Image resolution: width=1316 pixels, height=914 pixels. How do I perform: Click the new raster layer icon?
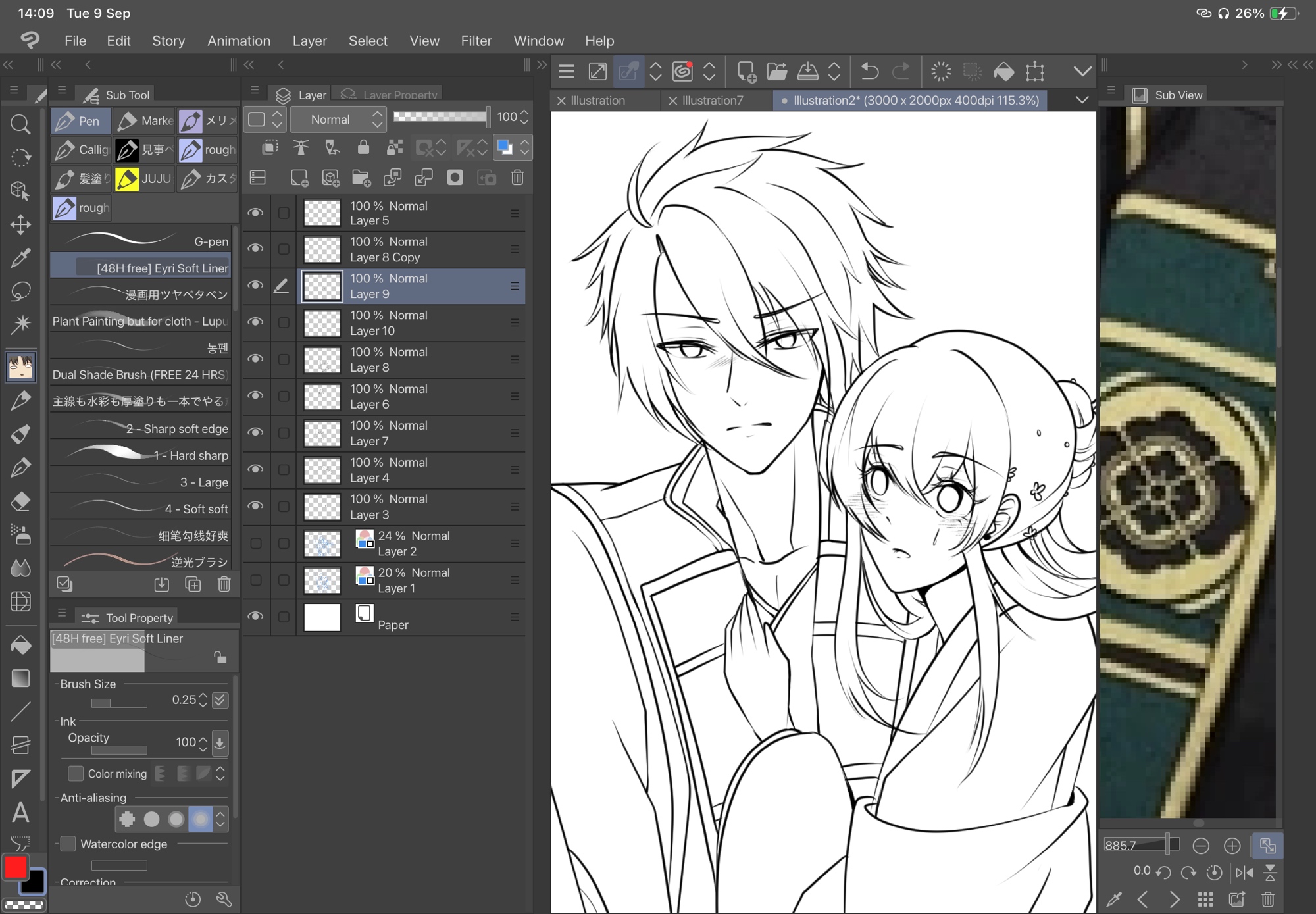click(x=299, y=178)
